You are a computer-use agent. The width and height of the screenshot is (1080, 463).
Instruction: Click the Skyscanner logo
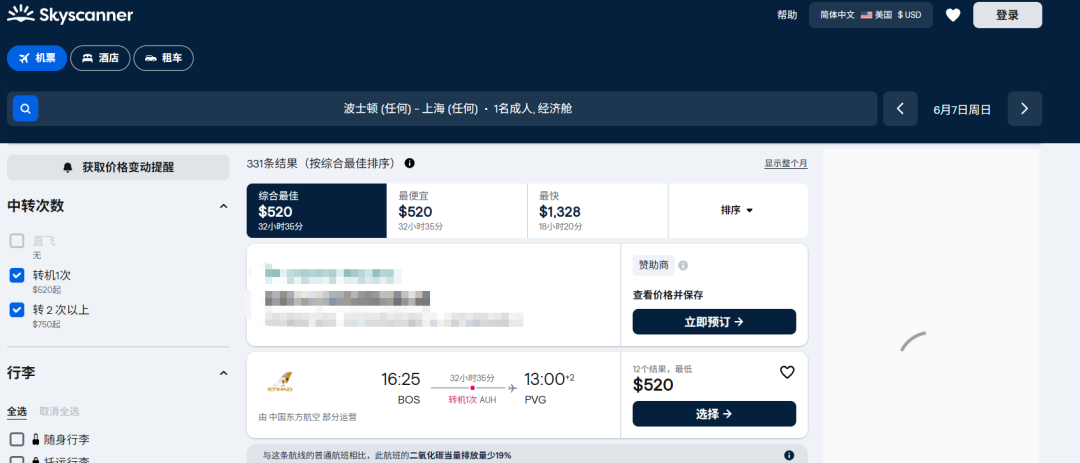[x=70, y=15]
